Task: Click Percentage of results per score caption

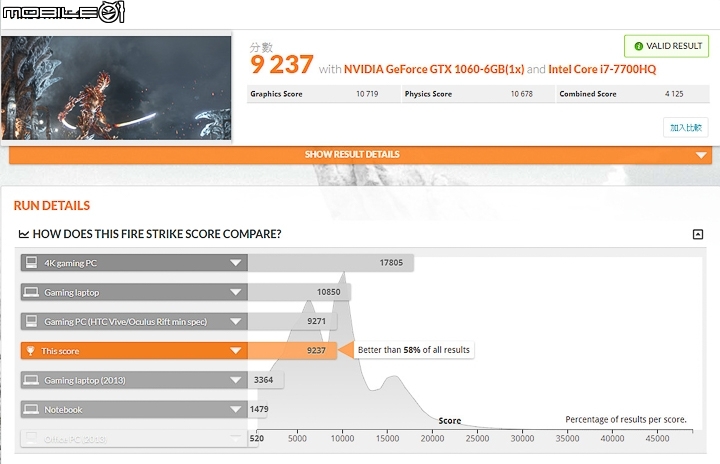Action: click(x=626, y=419)
